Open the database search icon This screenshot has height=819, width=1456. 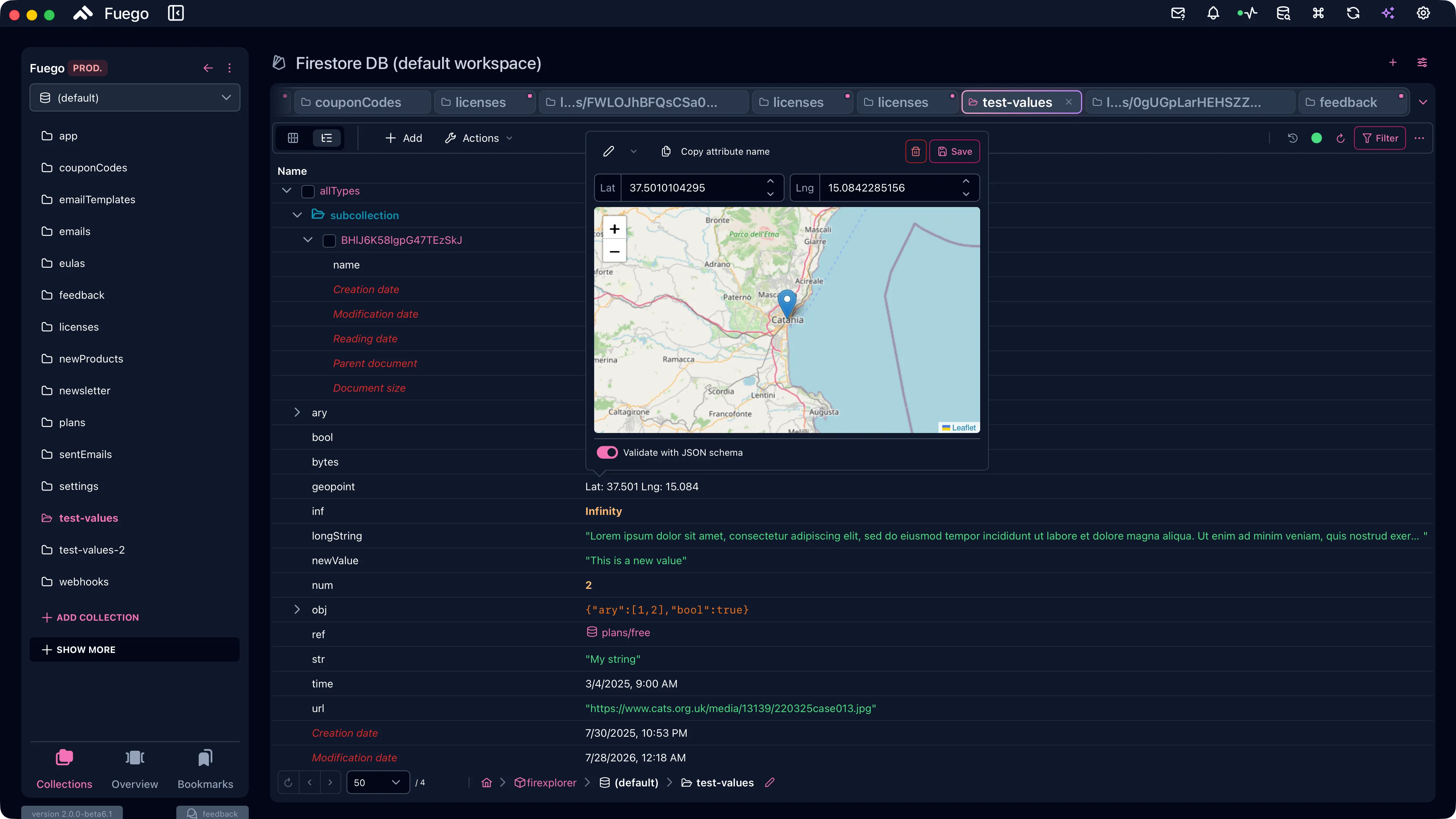coord(1283,13)
